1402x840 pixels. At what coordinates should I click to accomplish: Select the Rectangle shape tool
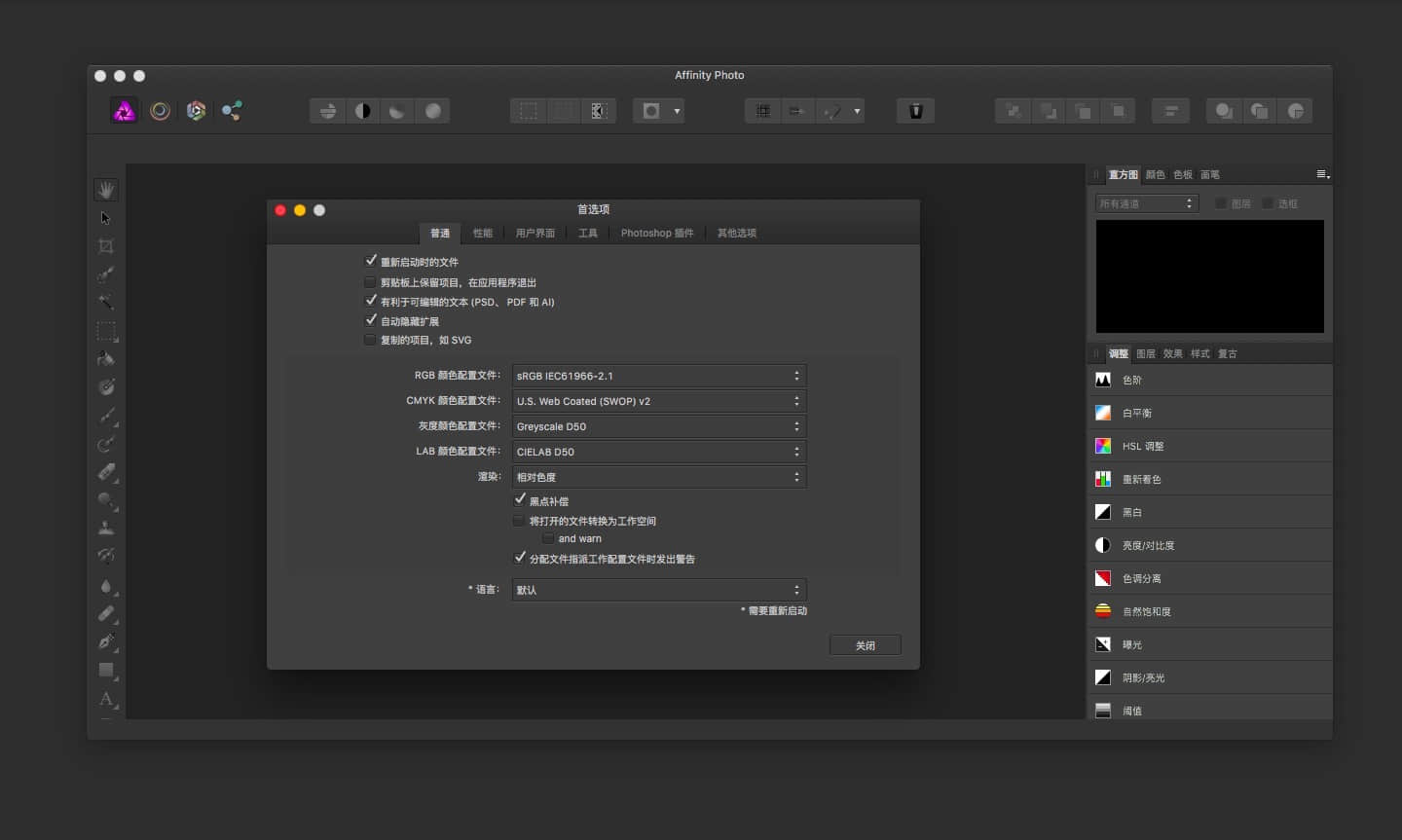(x=106, y=671)
